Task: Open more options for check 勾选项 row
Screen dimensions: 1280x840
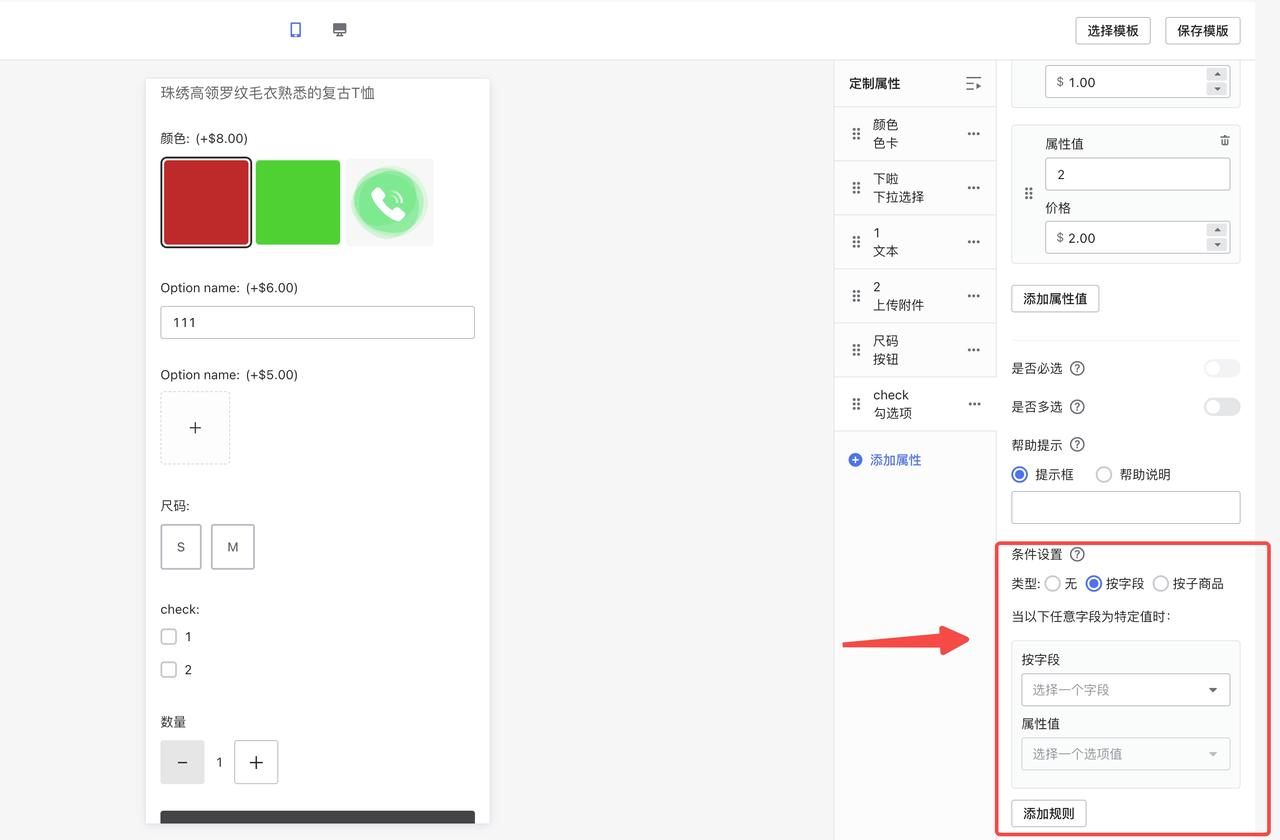Action: tap(974, 404)
